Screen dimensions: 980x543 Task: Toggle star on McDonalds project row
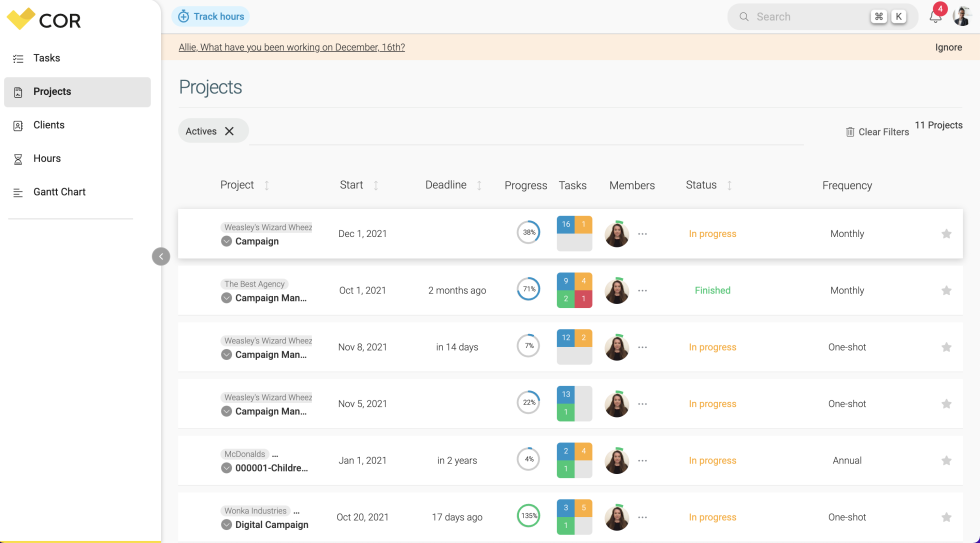click(x=946, y=461)
